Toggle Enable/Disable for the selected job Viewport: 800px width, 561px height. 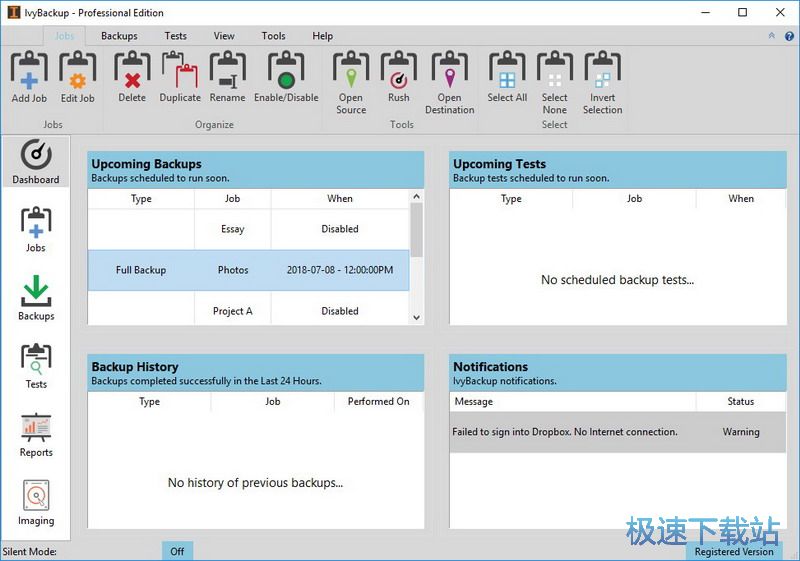[286, 77]
